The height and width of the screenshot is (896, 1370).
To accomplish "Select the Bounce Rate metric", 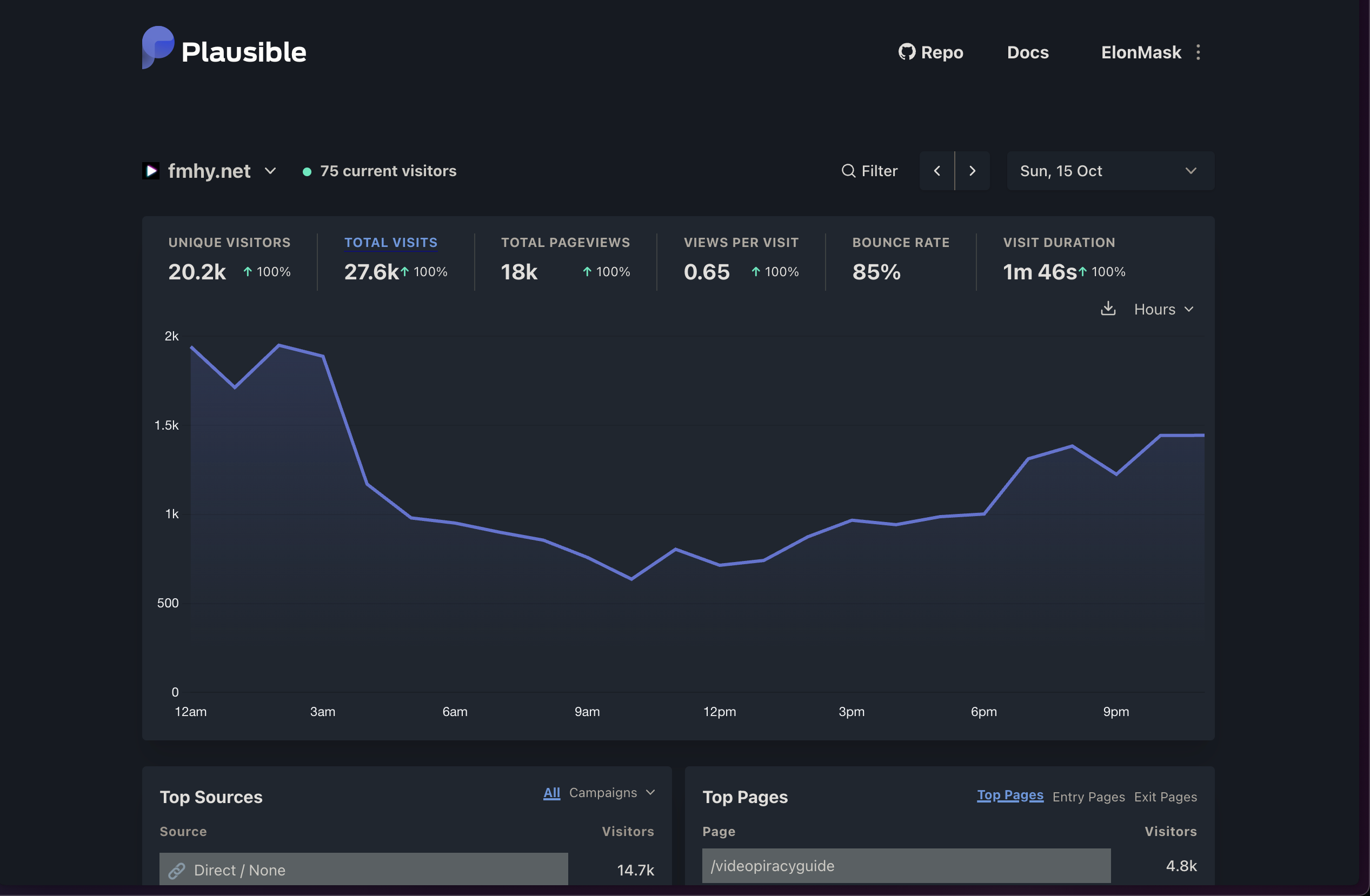I will [900, 243].
